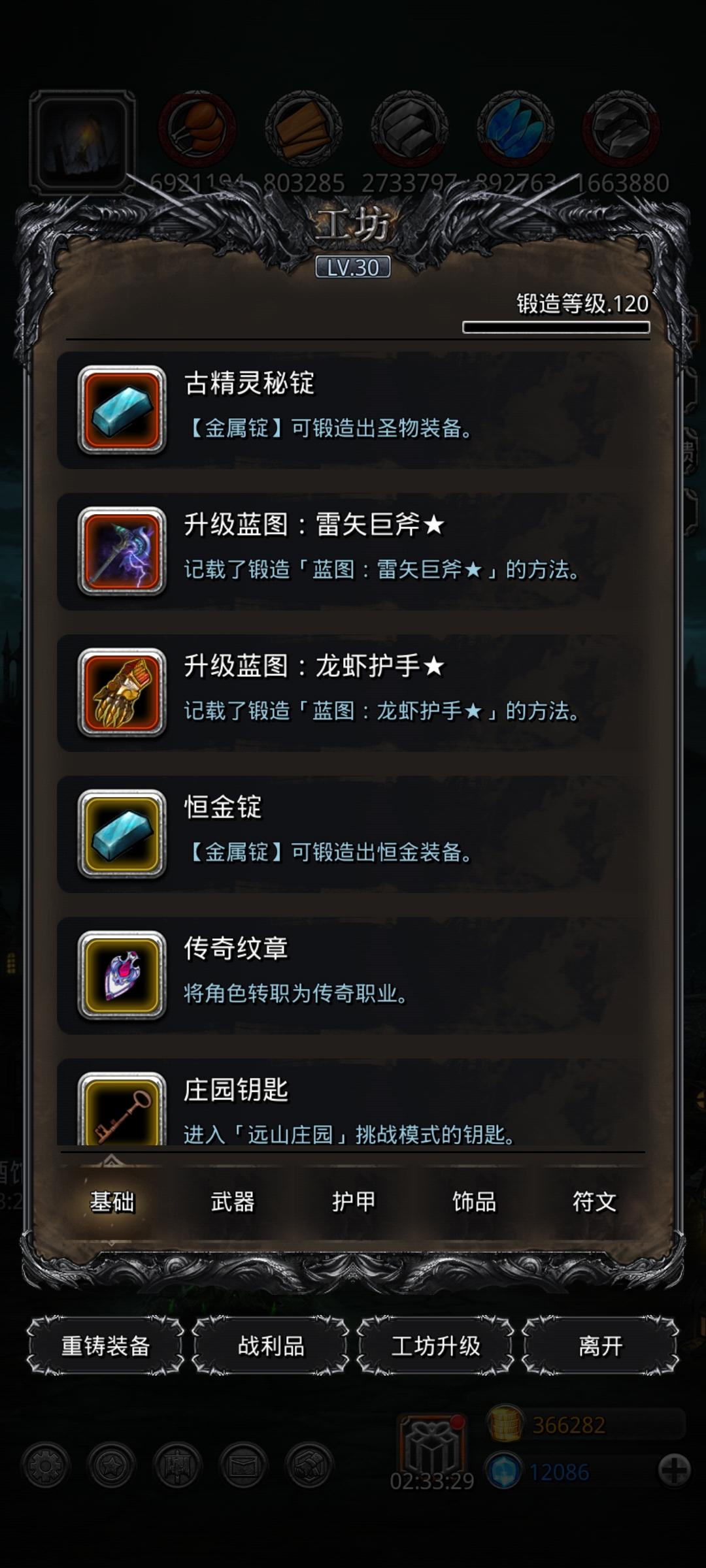Click the plus icon to add gems
Image resolution: width=706 pixels, height=1568 pixels.
(x=674, y=1471)
